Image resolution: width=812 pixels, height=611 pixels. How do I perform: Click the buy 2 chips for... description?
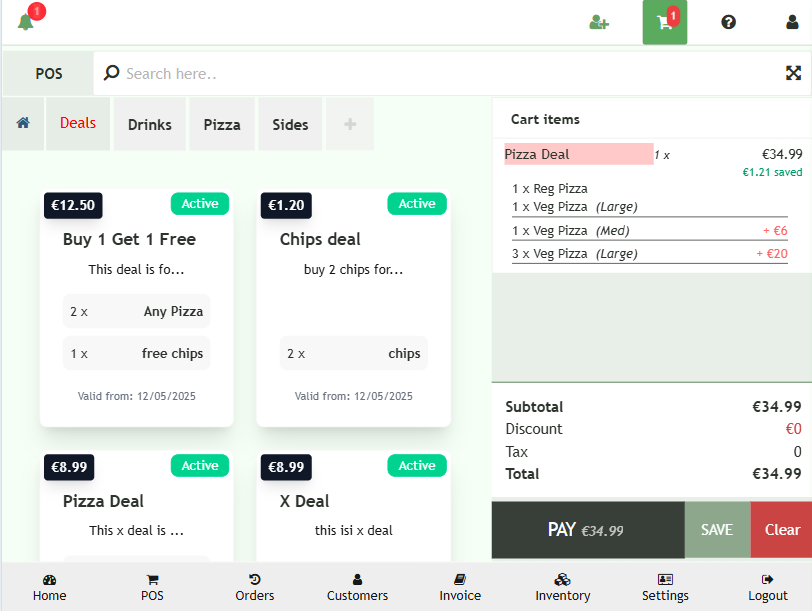354,269
